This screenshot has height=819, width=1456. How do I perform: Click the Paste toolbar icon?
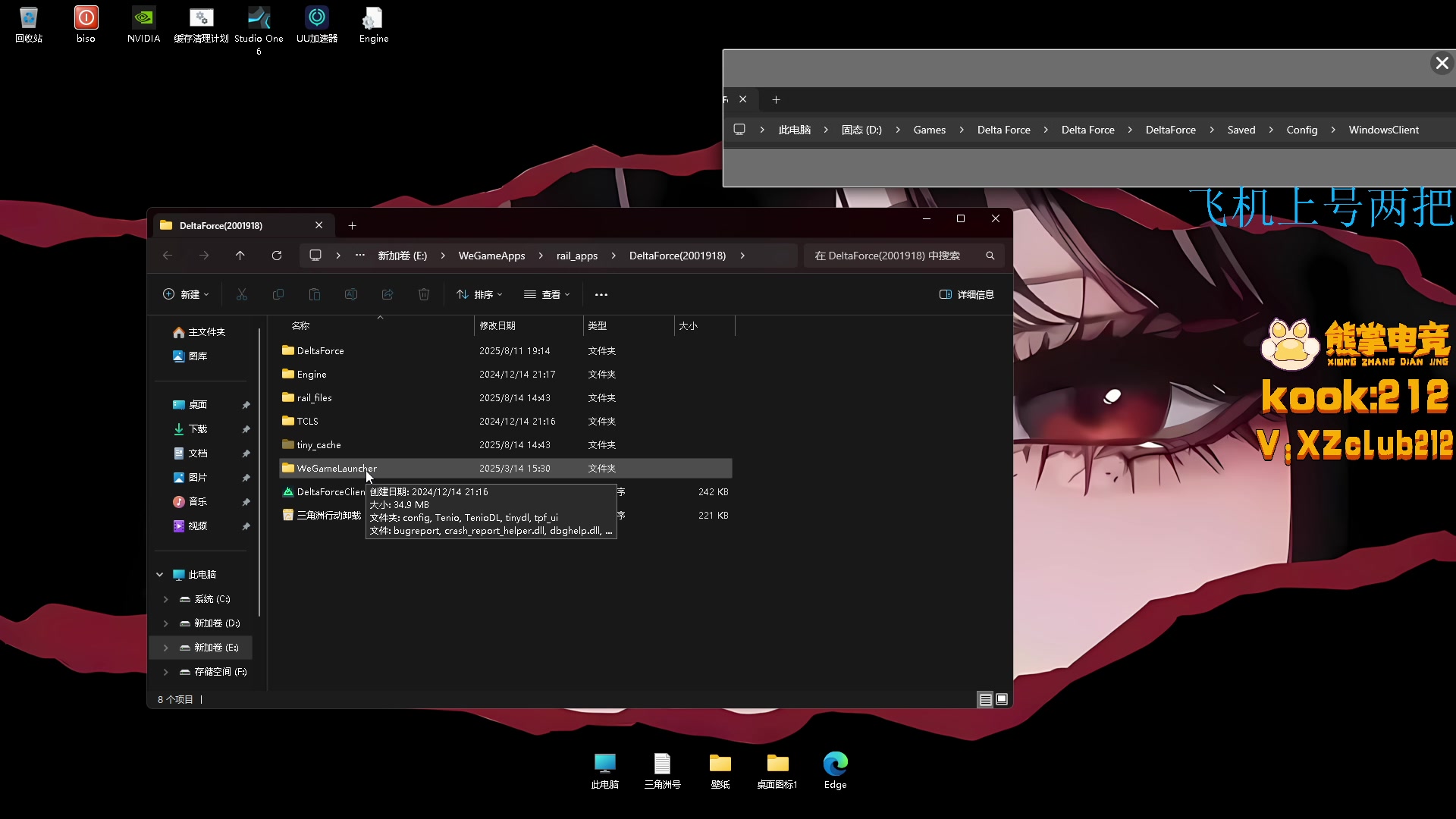(x=315, y=294)
